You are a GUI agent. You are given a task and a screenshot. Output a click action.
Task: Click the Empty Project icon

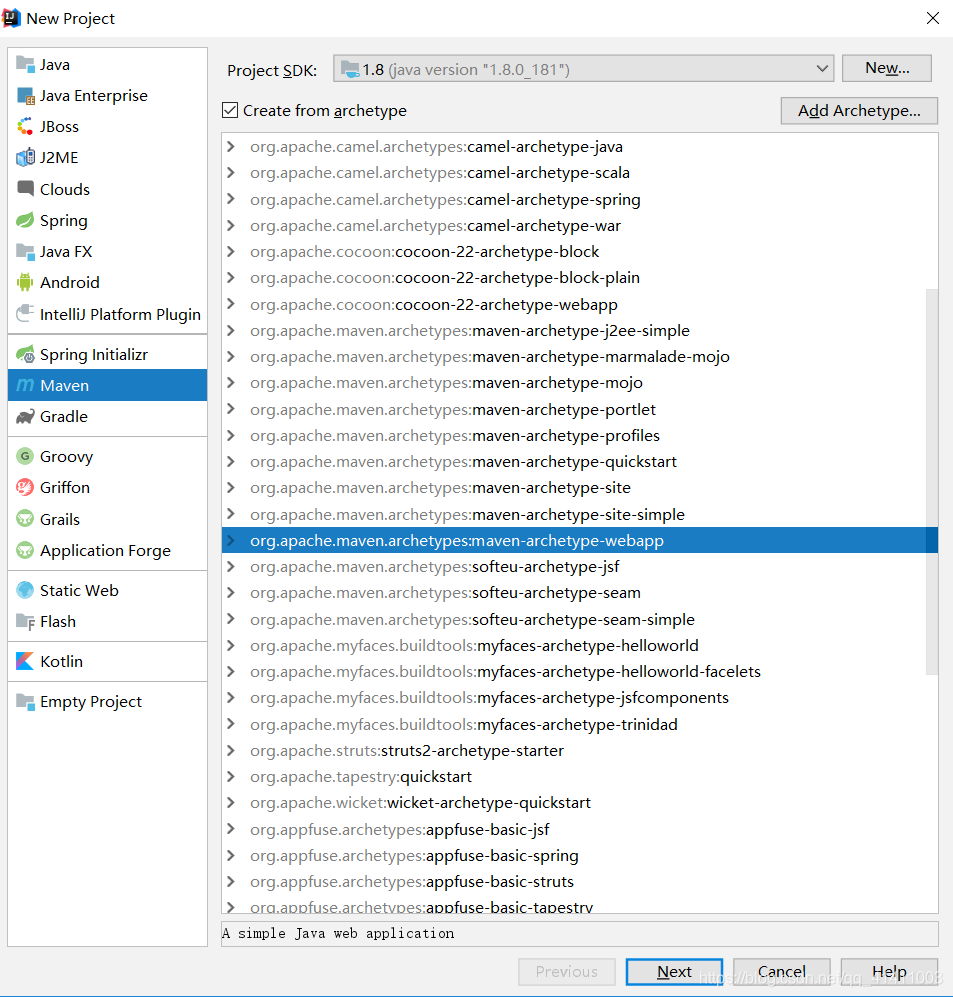pos(25,701)
